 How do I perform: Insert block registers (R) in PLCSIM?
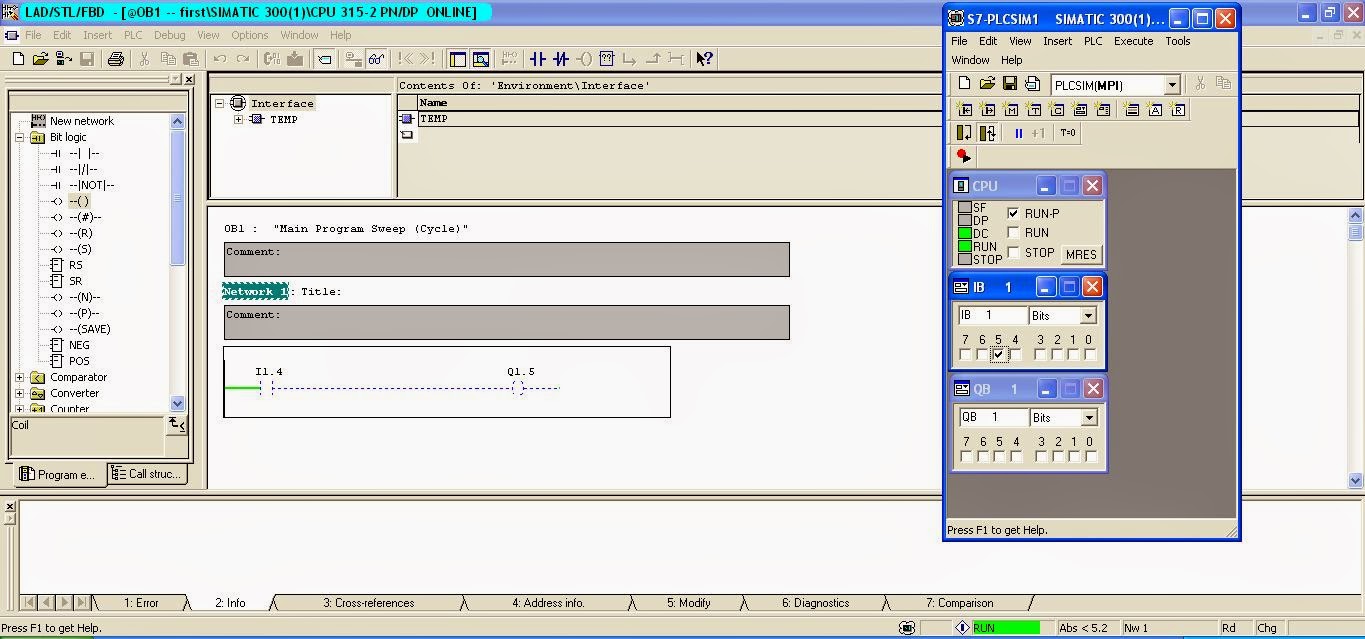point(1178,109)
